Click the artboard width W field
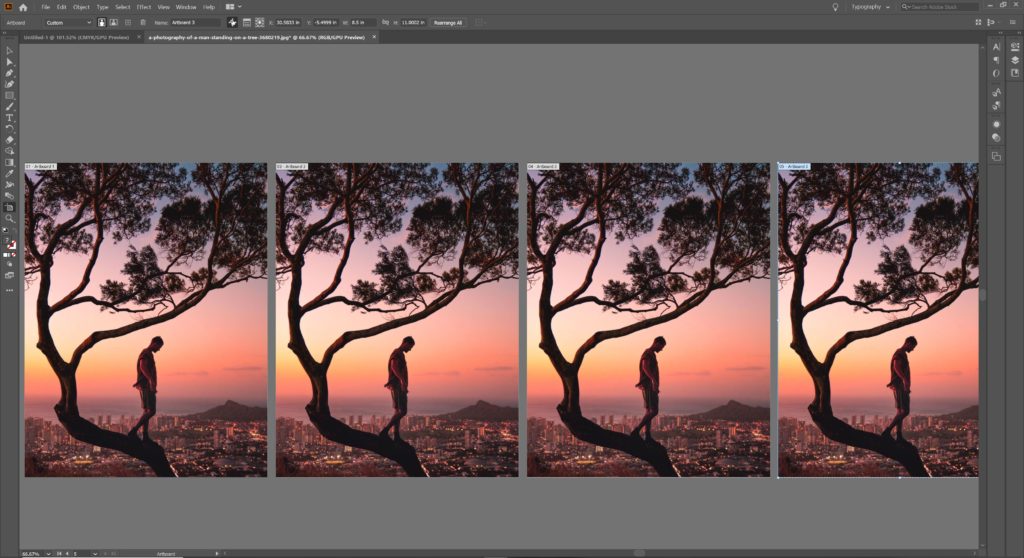The width and height of the screenshot is (1024, 558). [363, 22]
